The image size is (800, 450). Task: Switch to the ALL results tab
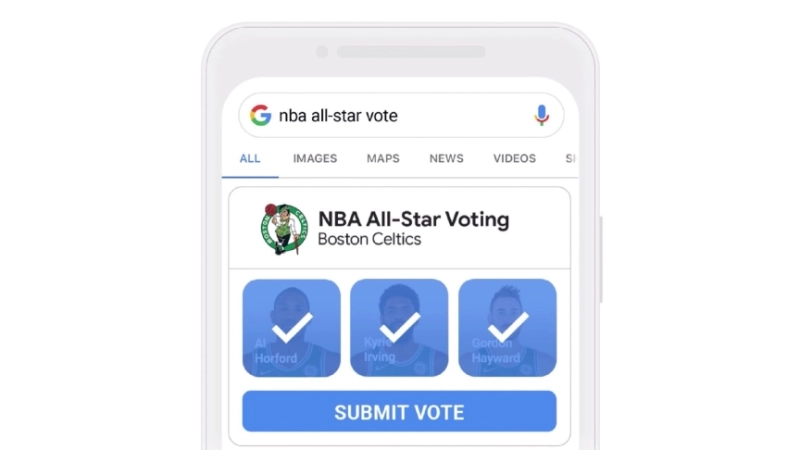tap(250, 159)
